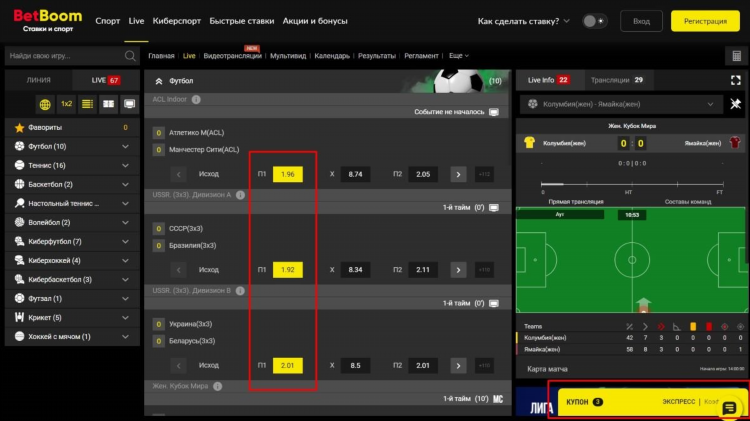The height and width of the screenshot is (421, 750).
Task: Click the MC icon in Жен. Кубок Мира row
Action: pos(498,399)
